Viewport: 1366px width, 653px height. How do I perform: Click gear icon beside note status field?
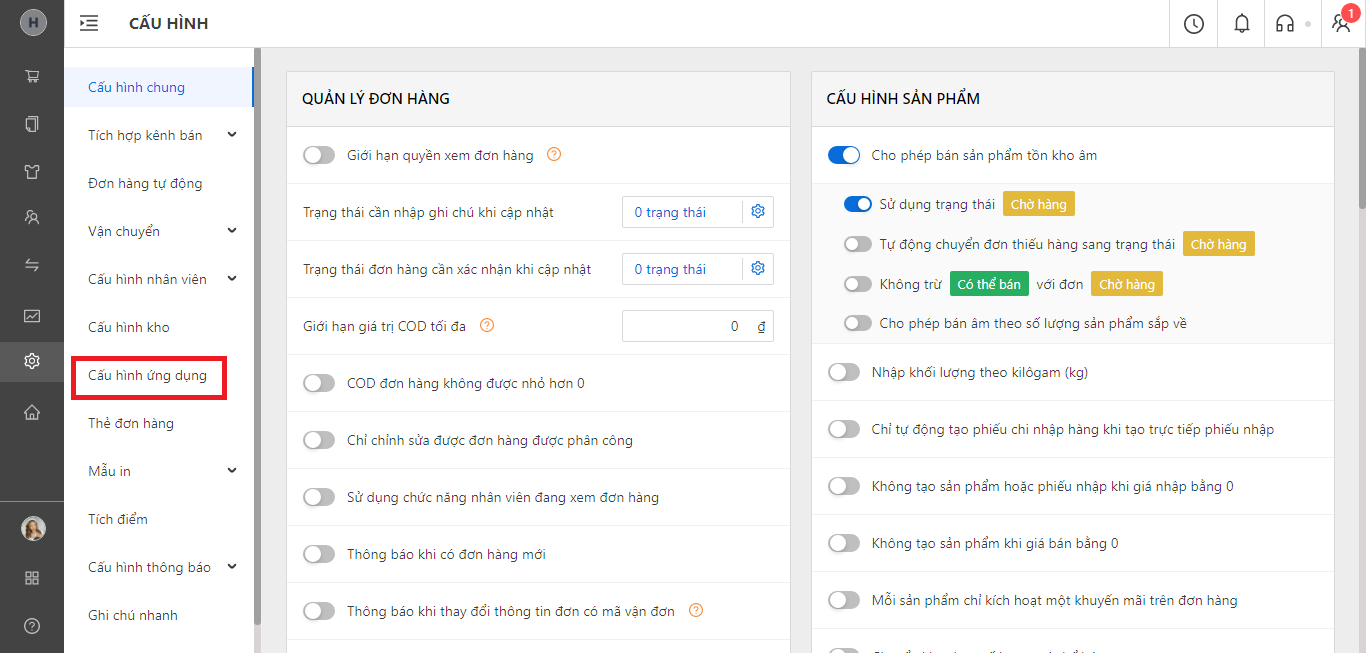coord(758,212)
